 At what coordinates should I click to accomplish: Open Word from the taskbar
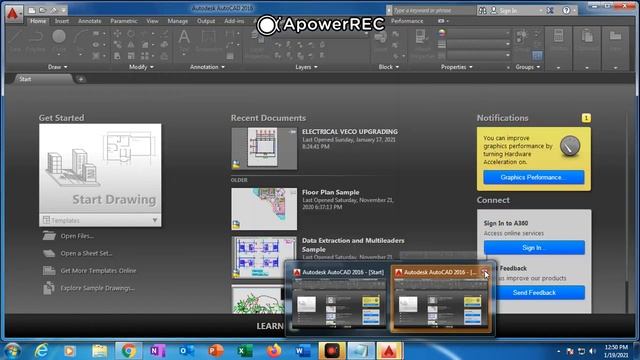pos(303,351)
